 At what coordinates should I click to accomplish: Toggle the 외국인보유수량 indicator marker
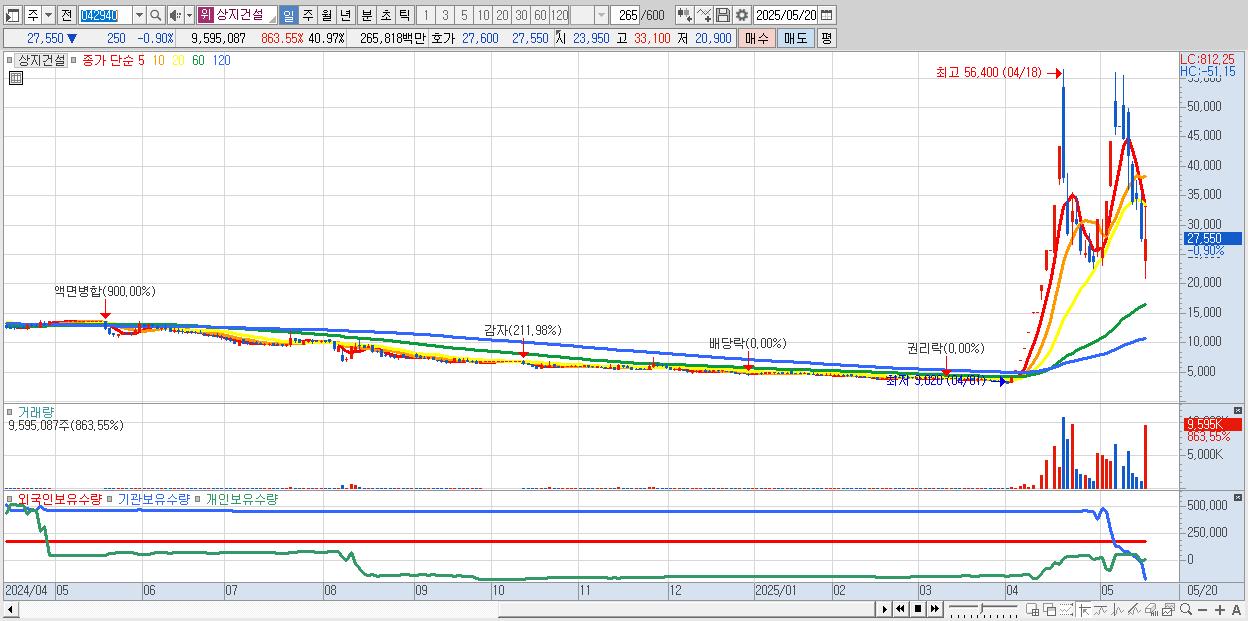pos(10,498)
